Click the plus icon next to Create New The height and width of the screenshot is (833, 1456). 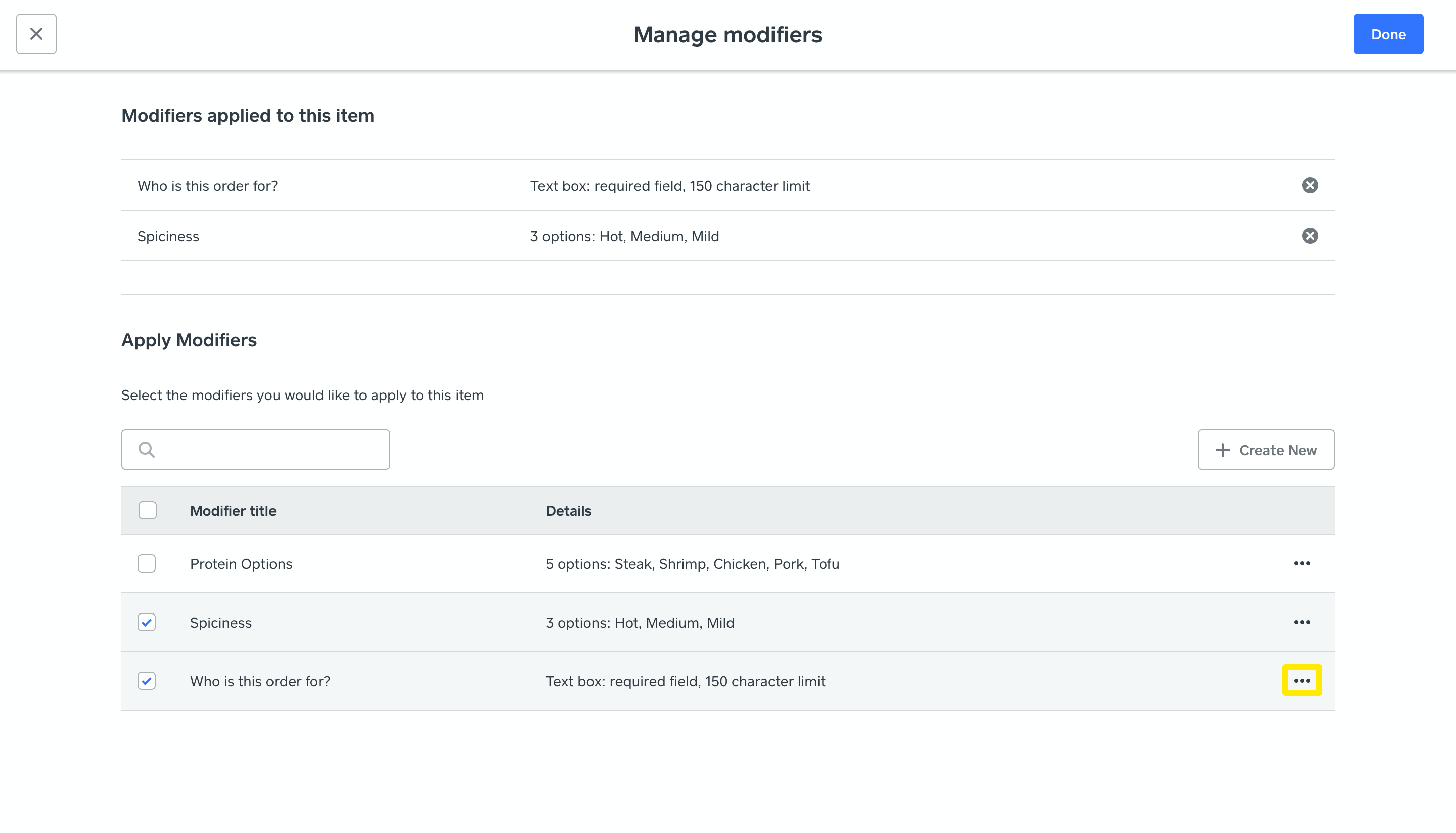pyautogui.click(x=1222, y=450)
